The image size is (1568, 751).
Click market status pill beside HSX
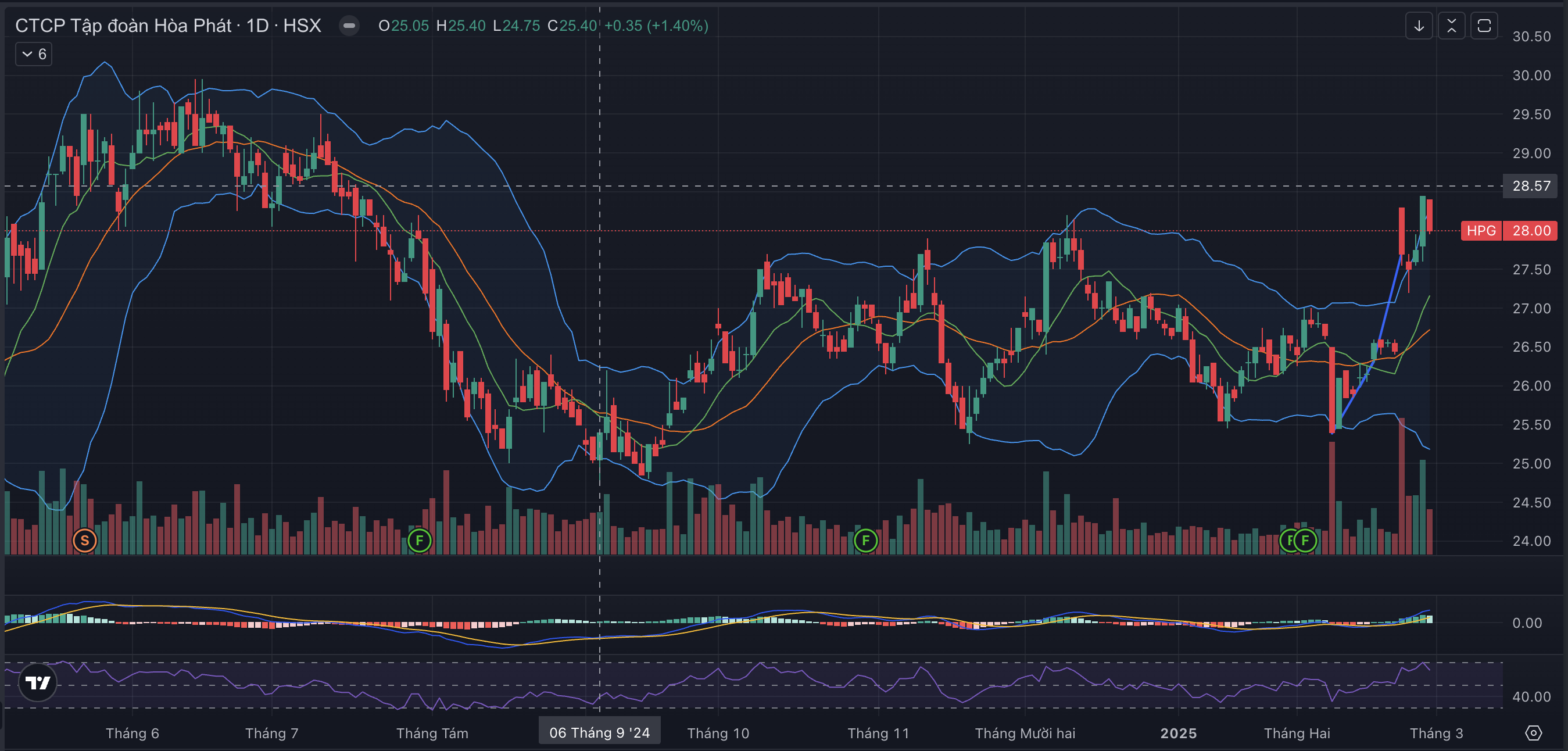(349, 26)
